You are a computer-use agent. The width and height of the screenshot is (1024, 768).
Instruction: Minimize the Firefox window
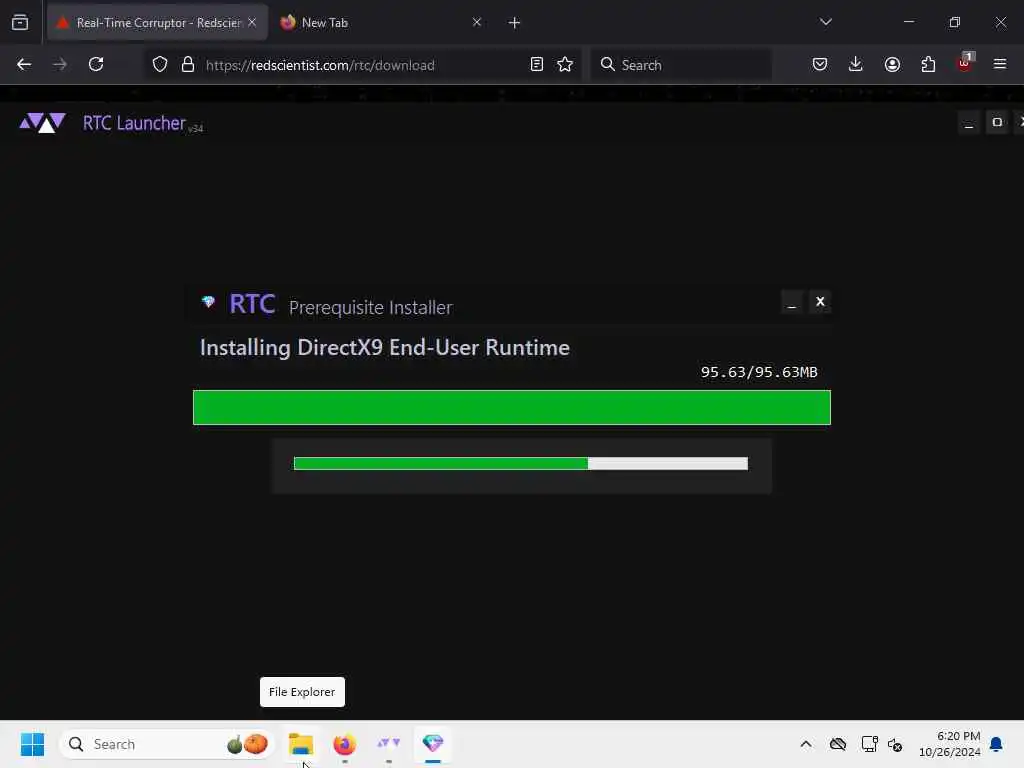pos(909,22)
